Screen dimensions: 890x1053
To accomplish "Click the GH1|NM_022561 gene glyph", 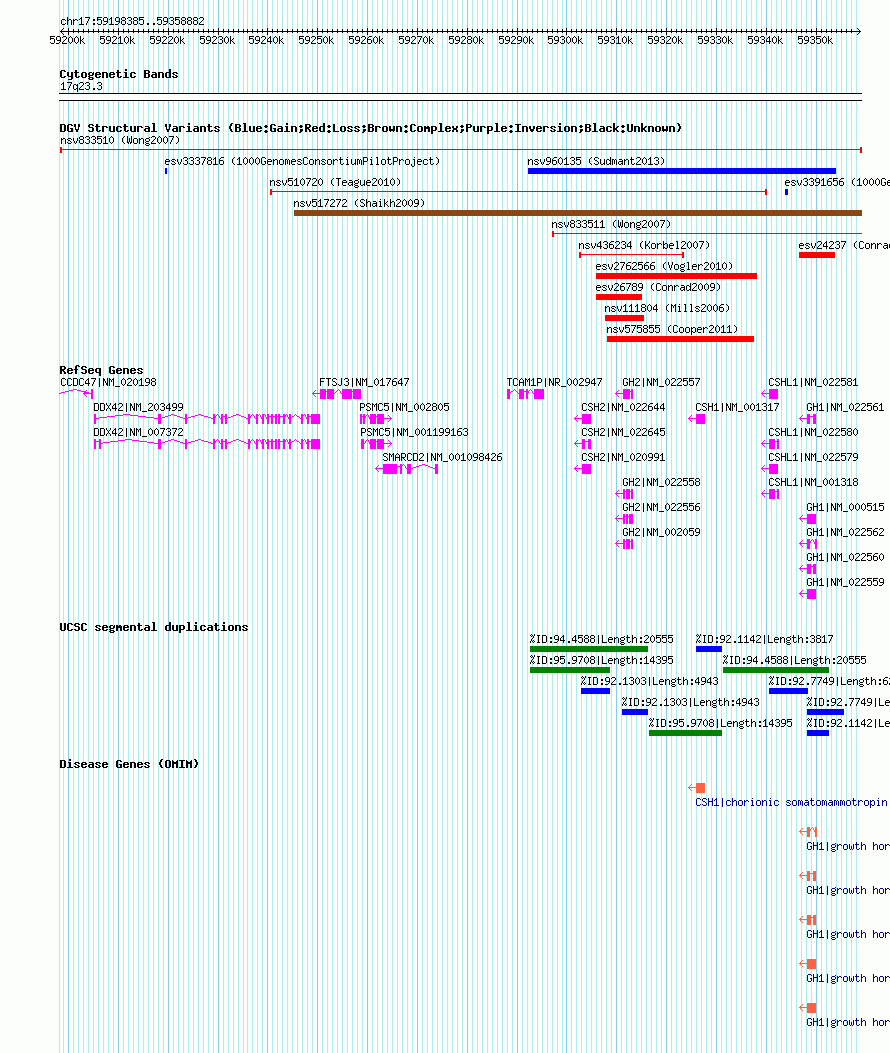I will (808, 419).
